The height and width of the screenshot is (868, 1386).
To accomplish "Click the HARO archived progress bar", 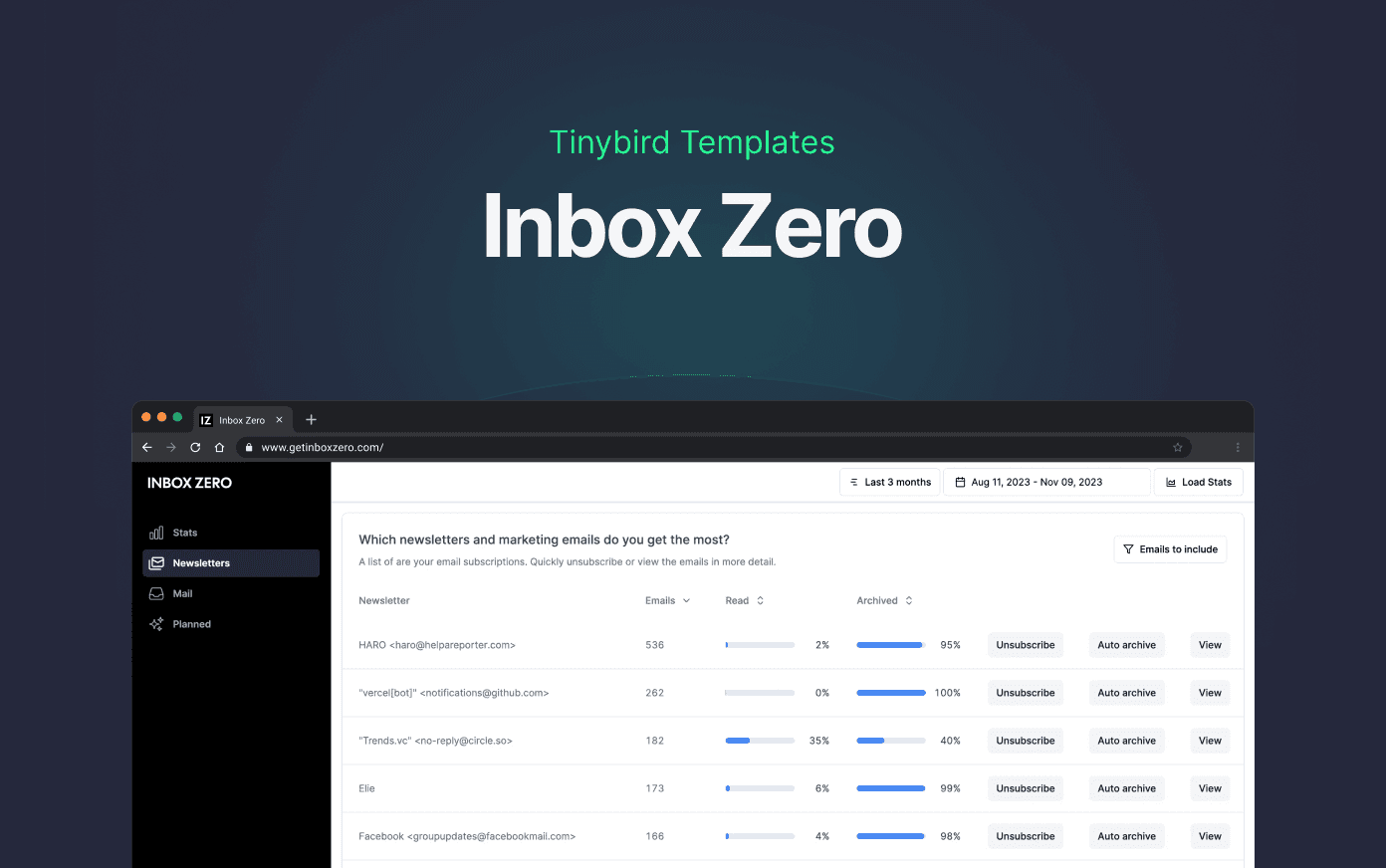I will 891,645.
